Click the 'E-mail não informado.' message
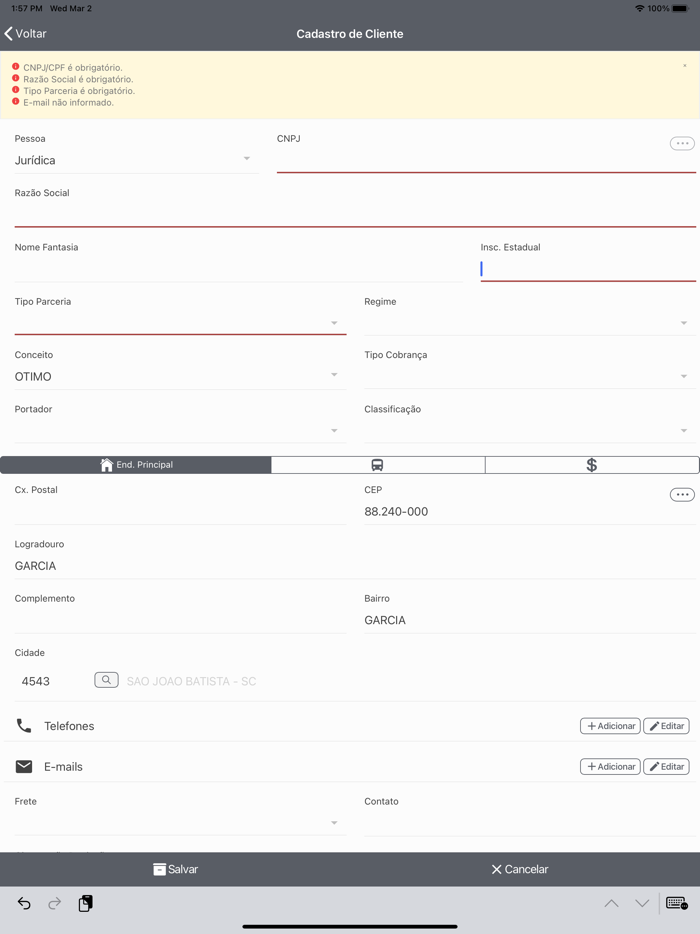Viewport: 700px width, 934px height. (x=69, y=102)
